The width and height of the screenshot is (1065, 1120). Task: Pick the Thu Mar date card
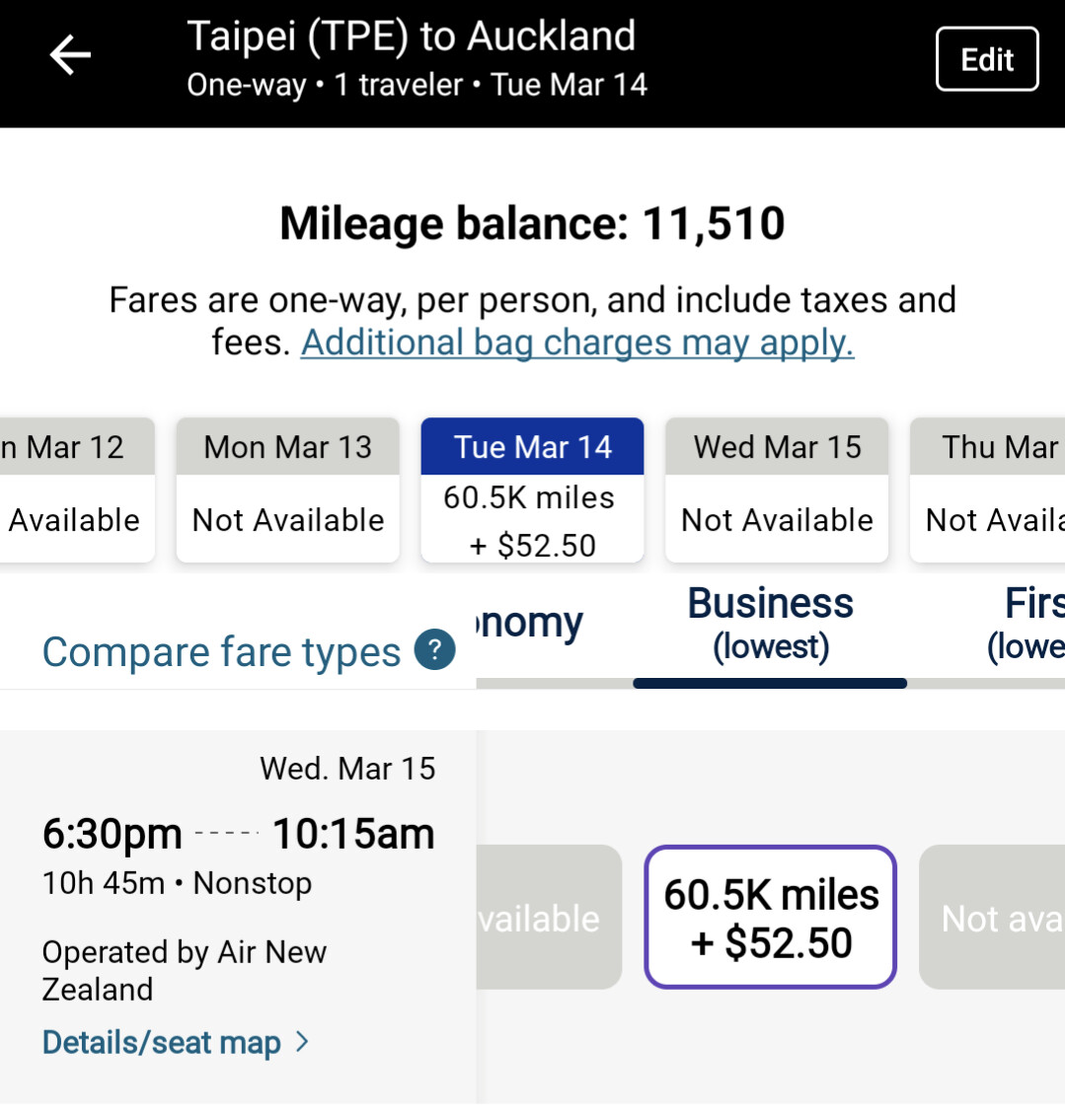click(x=988, y=490)
